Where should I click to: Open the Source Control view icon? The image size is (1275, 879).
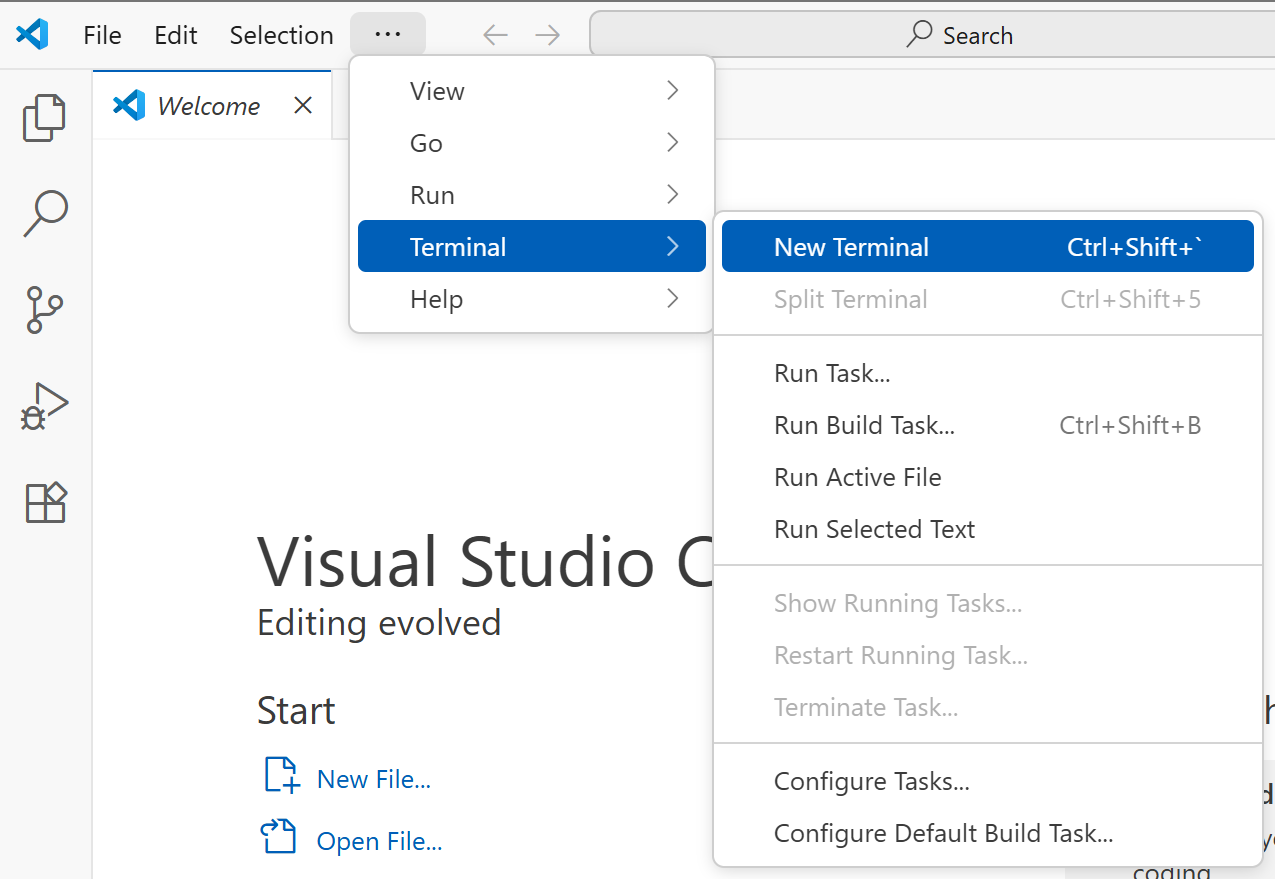tap(44, 310)
